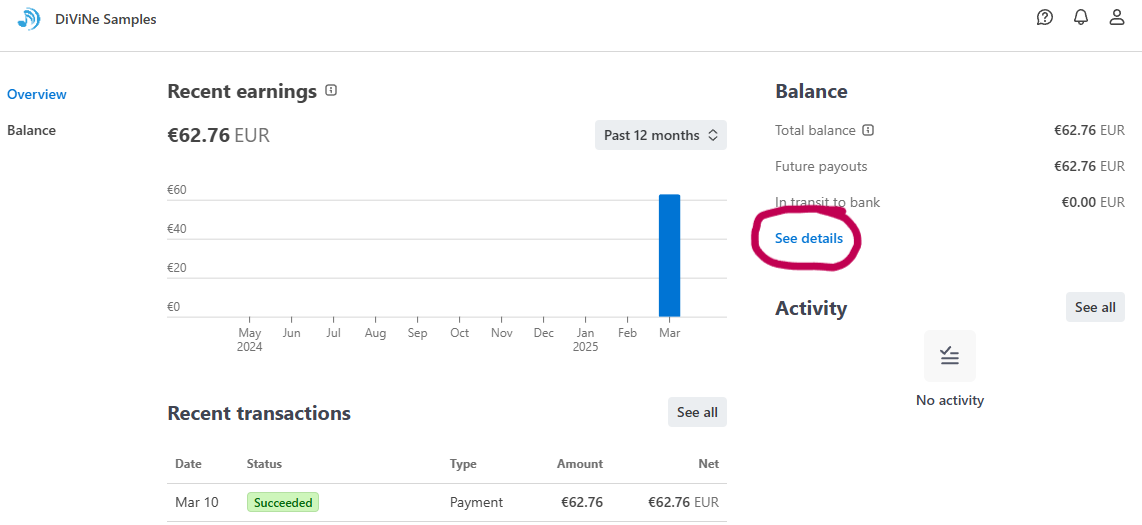The height and width of the screenshot is (525, 1142).
Task: Click See all for Recent transactions
Action: 697,412
